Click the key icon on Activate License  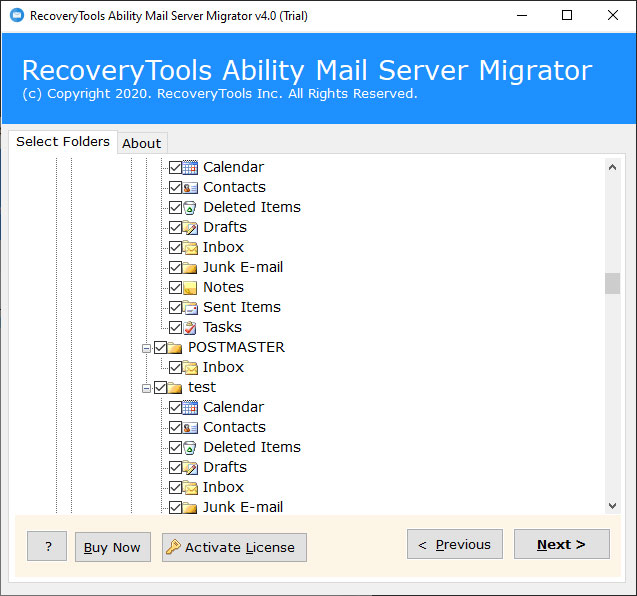(x=173, y=547)
